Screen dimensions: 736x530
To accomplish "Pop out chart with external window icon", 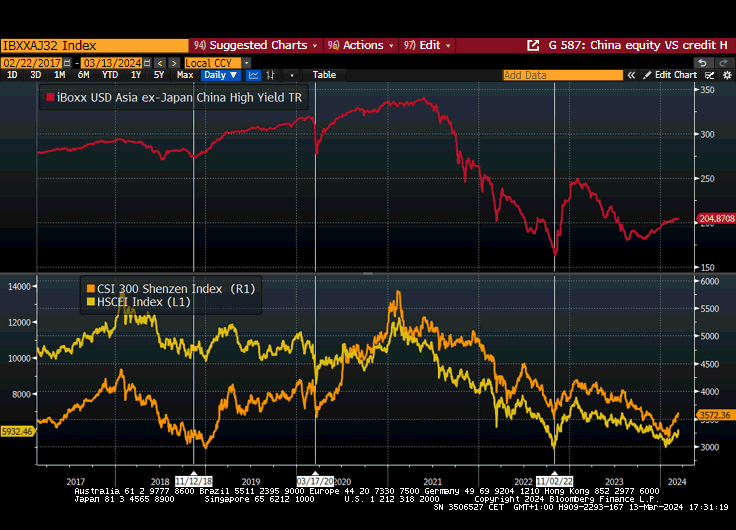I will coord(533,46).
